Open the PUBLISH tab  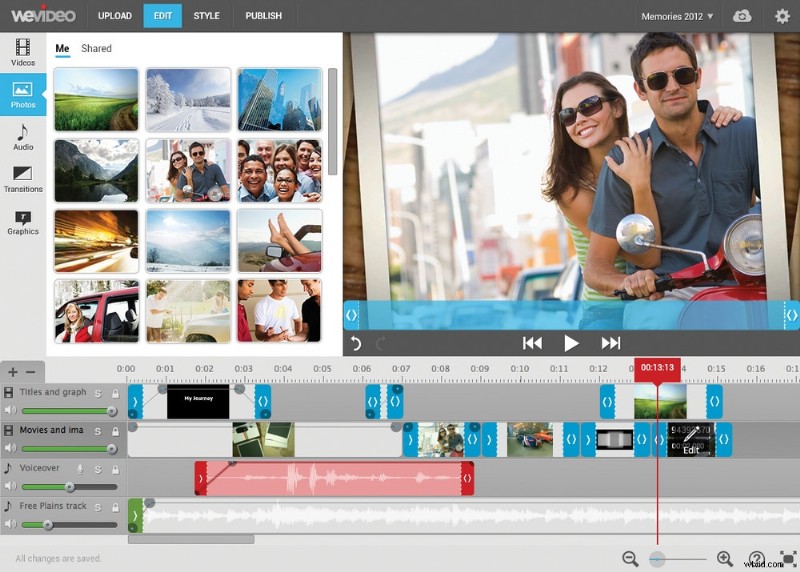click(263, 16)
